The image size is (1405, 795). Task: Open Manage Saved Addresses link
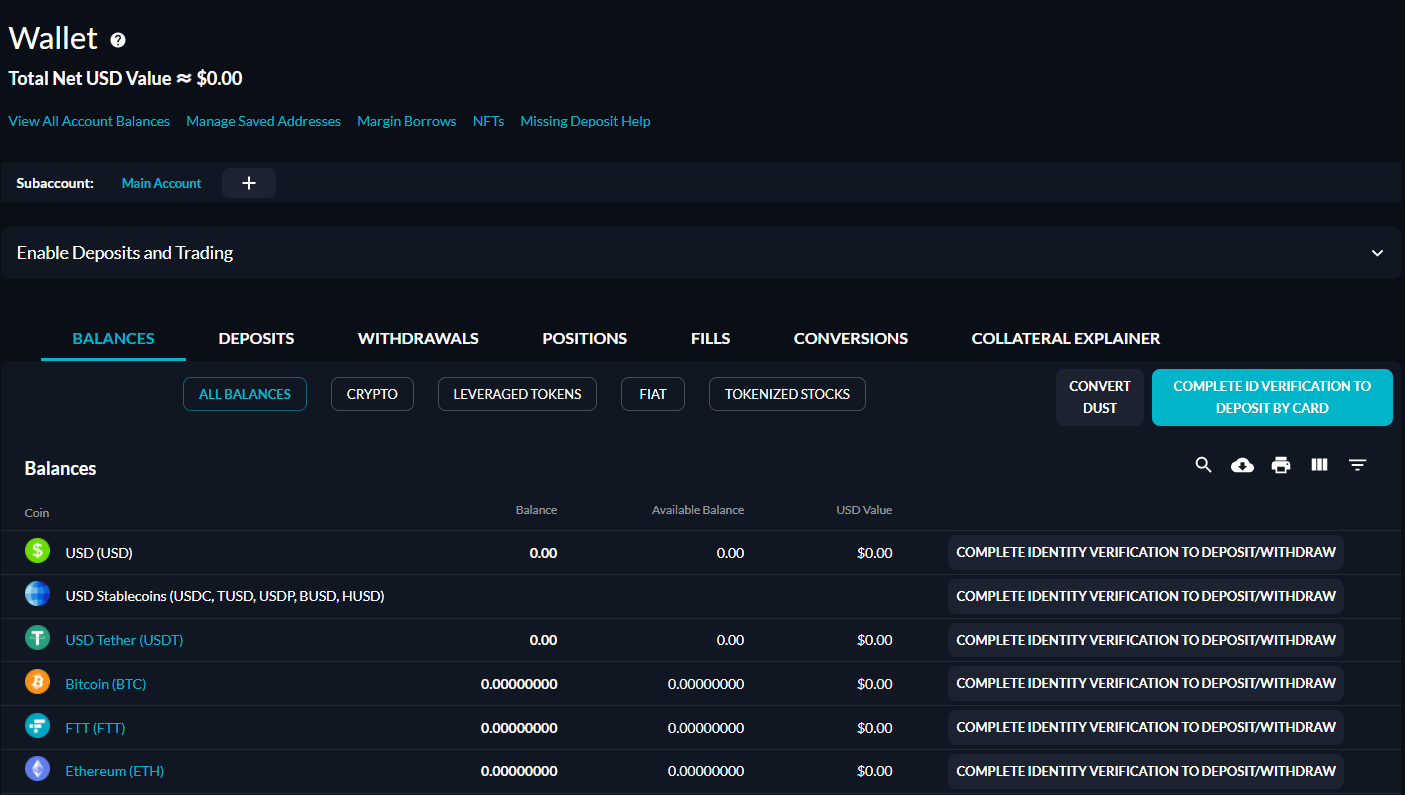pos(263,121)
